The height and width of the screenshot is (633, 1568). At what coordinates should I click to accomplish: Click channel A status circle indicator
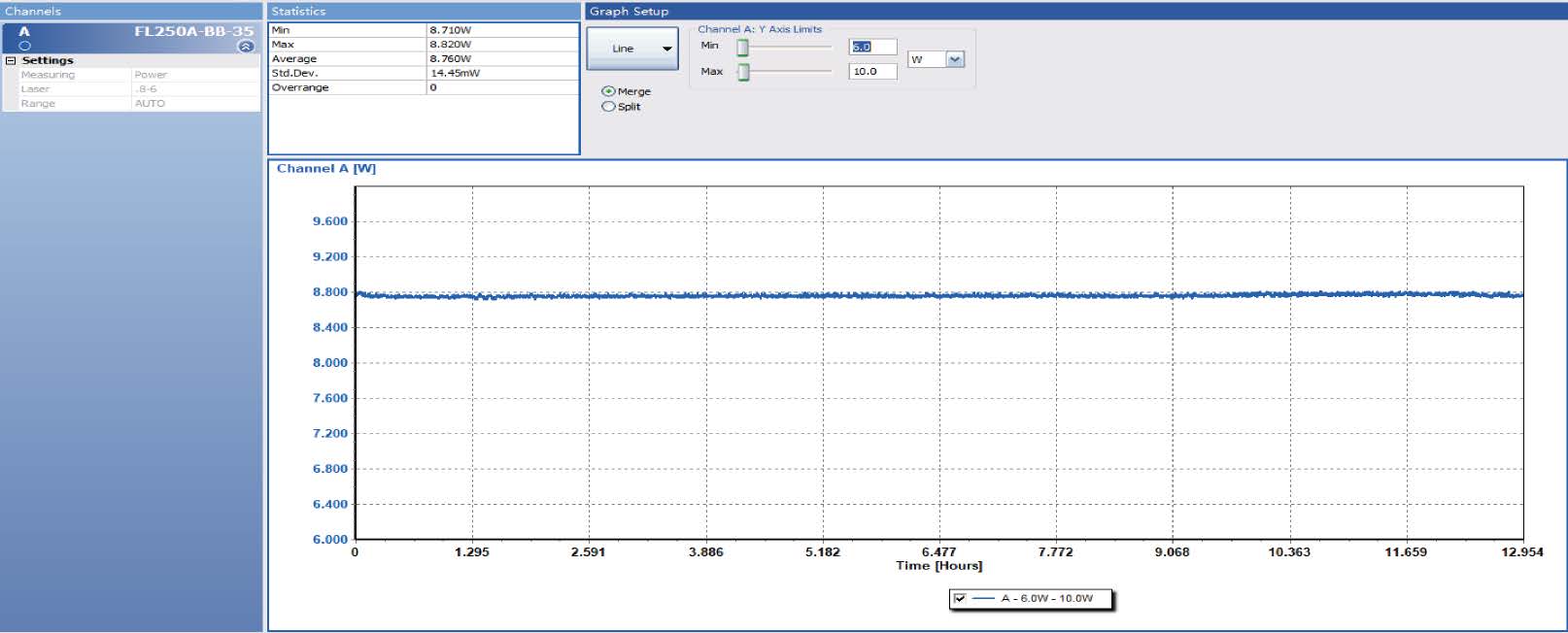[x=25, y=46]
